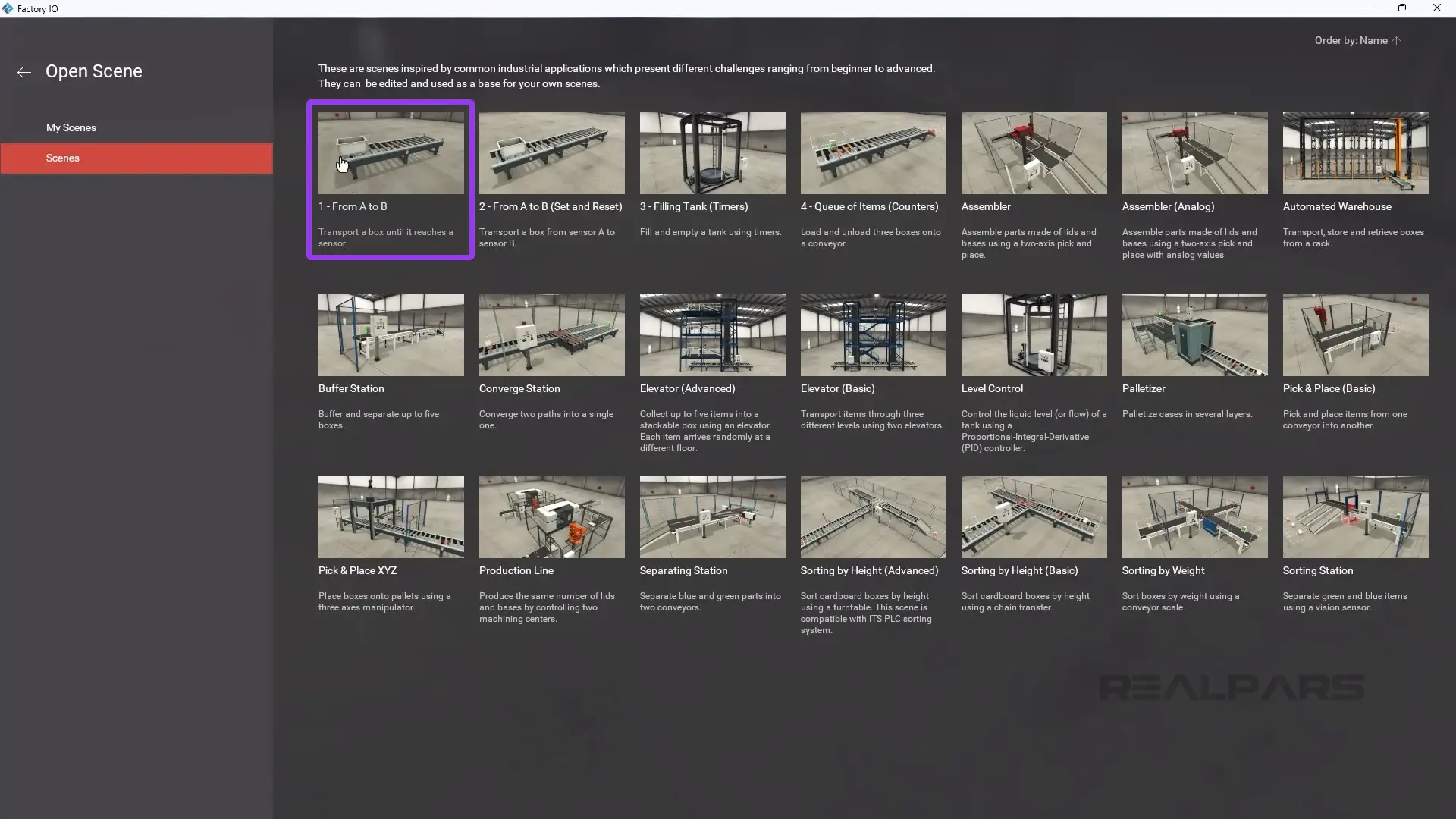Click 'Palletize cases in several layers.' description
Screen dimensions: 1456x819
pyautogui.click(x=1188, y=414)
